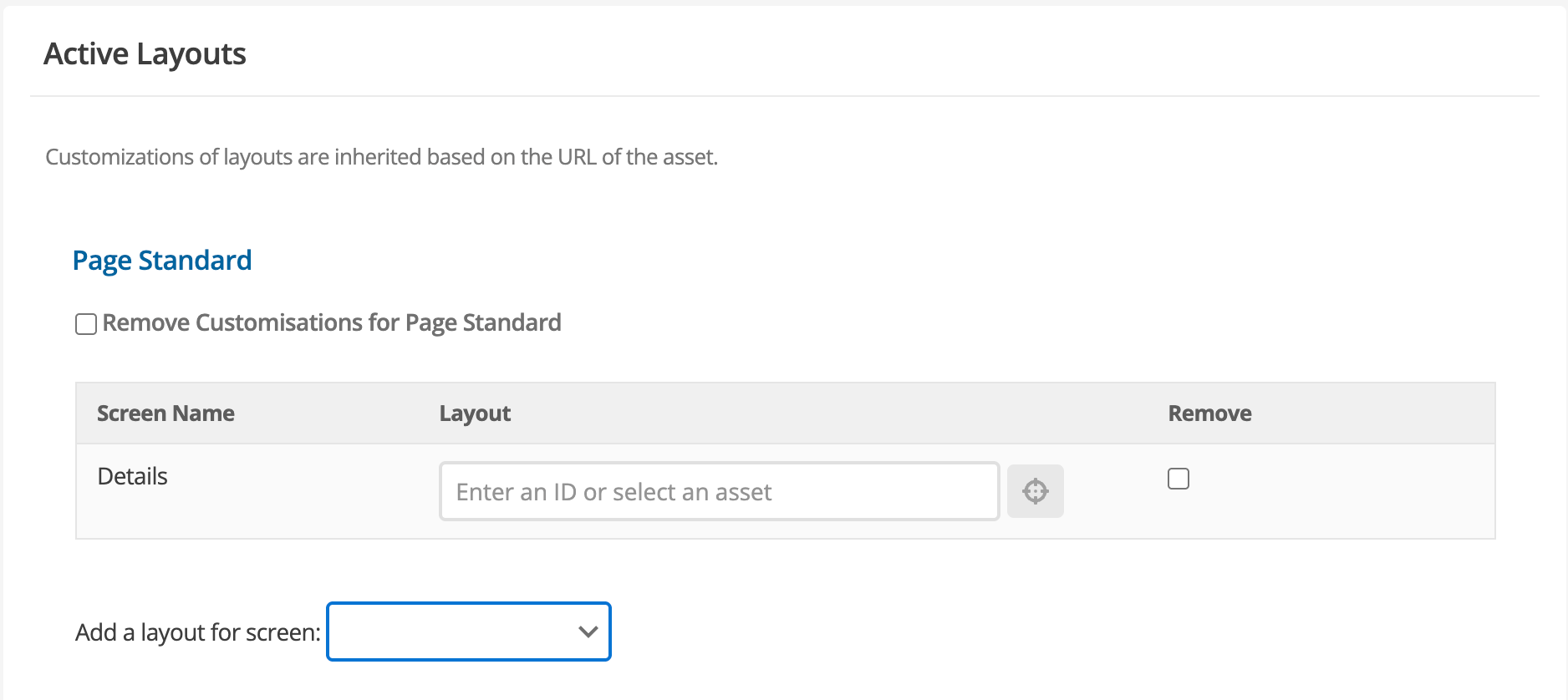The height and width of the screenshot is (700, 1568).
Task: Click the Add a layout for screen label
Action: click(x=197, y=632)
